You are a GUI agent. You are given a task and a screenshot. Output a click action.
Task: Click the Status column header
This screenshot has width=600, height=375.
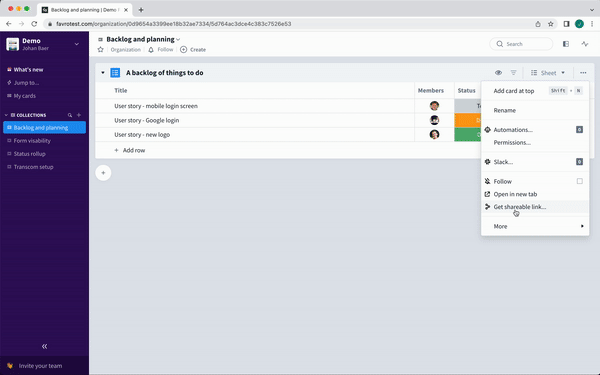(x=466, y=90)
